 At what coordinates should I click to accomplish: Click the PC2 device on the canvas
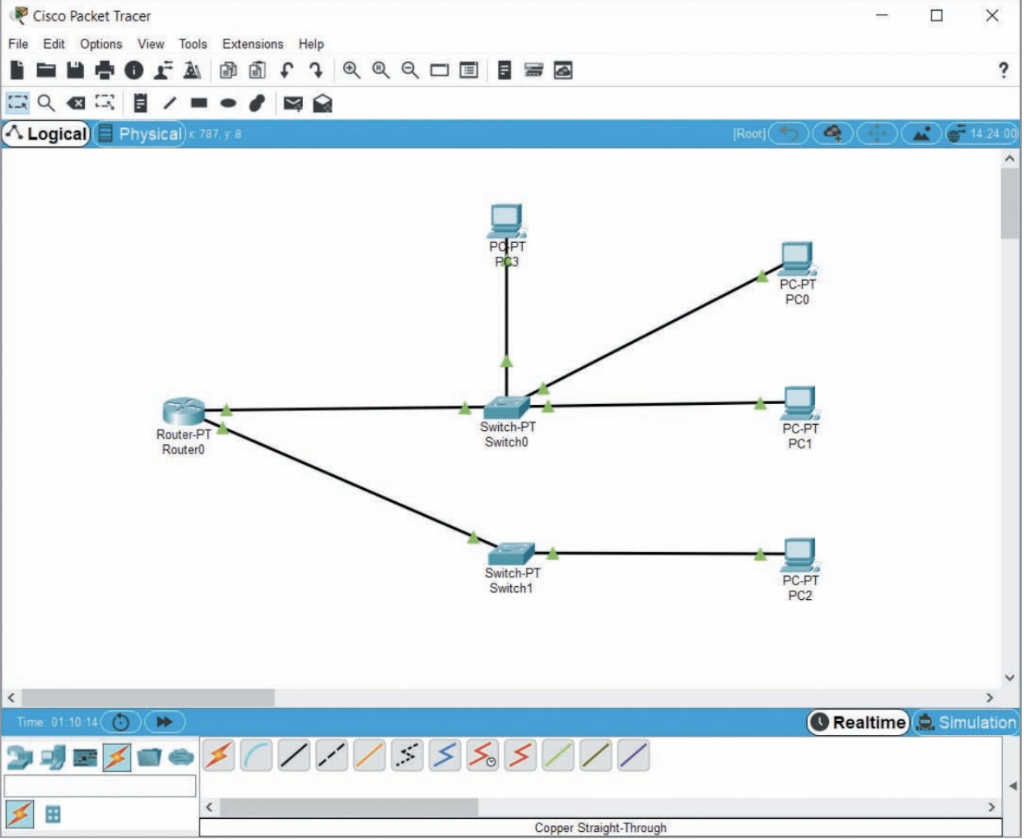click(801, 555)
